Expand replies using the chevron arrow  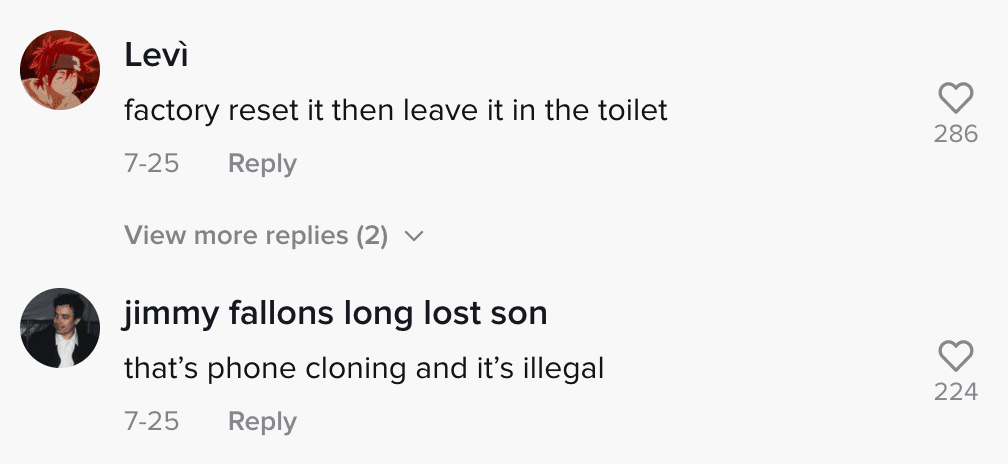[414, 236]
